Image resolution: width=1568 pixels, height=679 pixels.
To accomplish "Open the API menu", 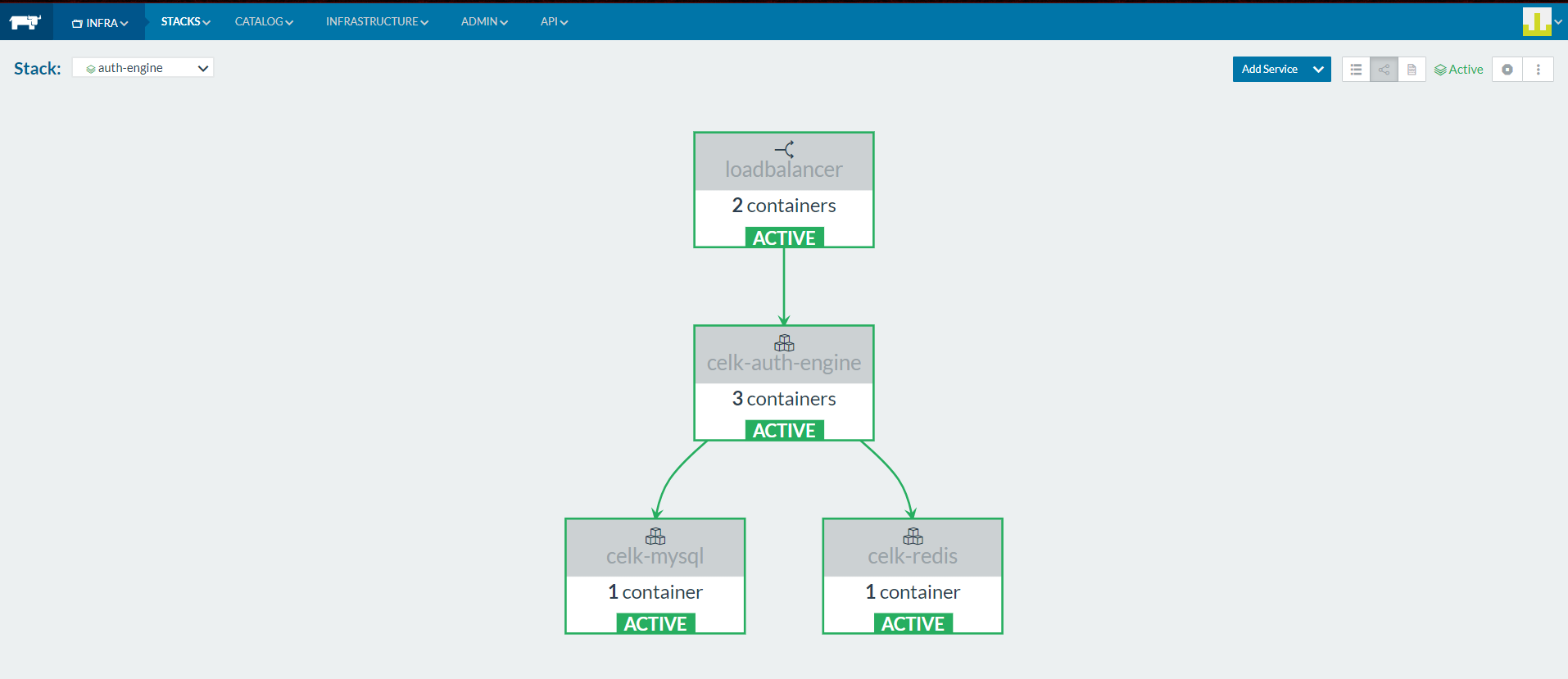I will tap(554, 21).
